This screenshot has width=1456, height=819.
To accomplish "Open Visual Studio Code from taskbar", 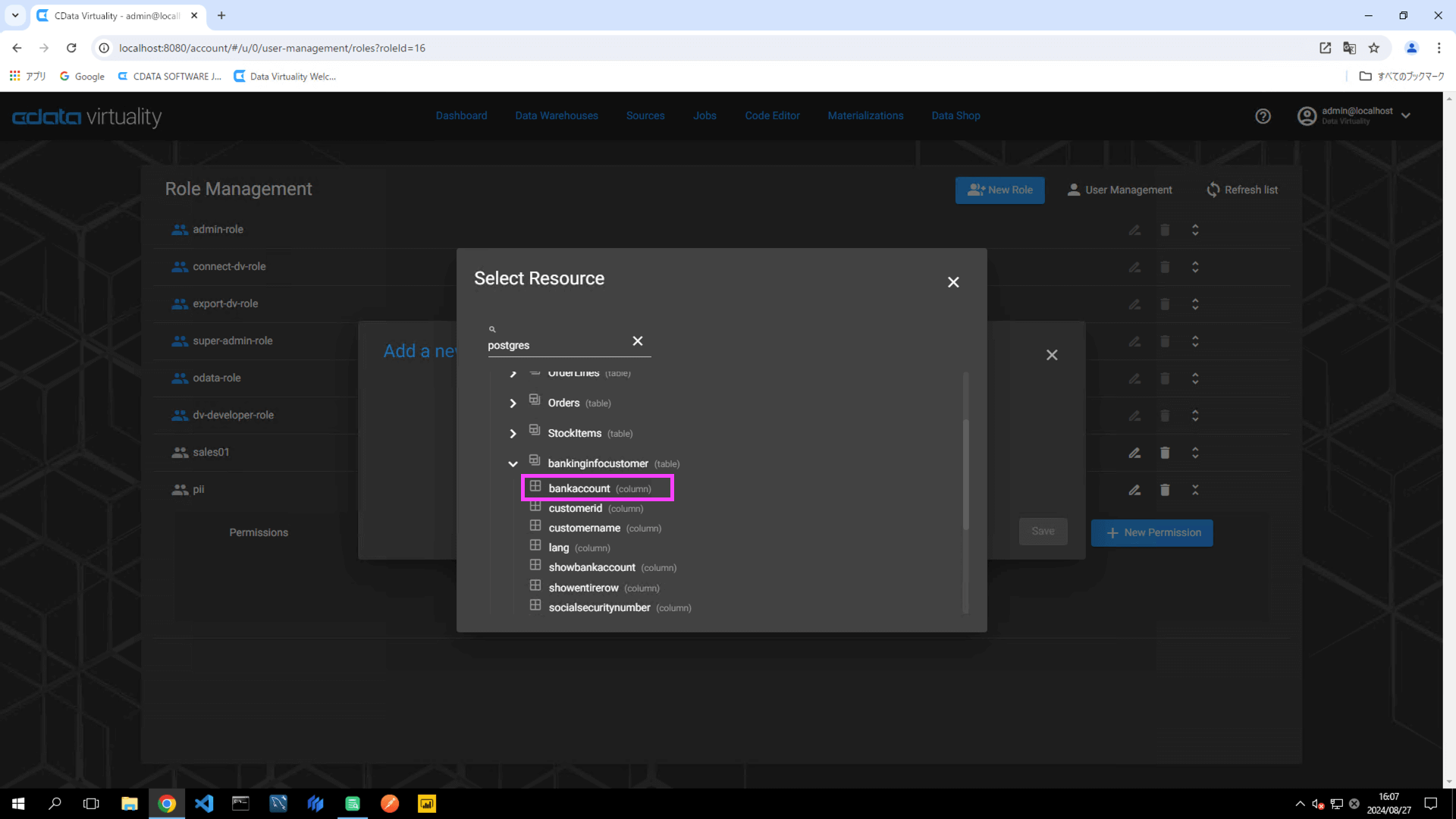I will [204, 804].
